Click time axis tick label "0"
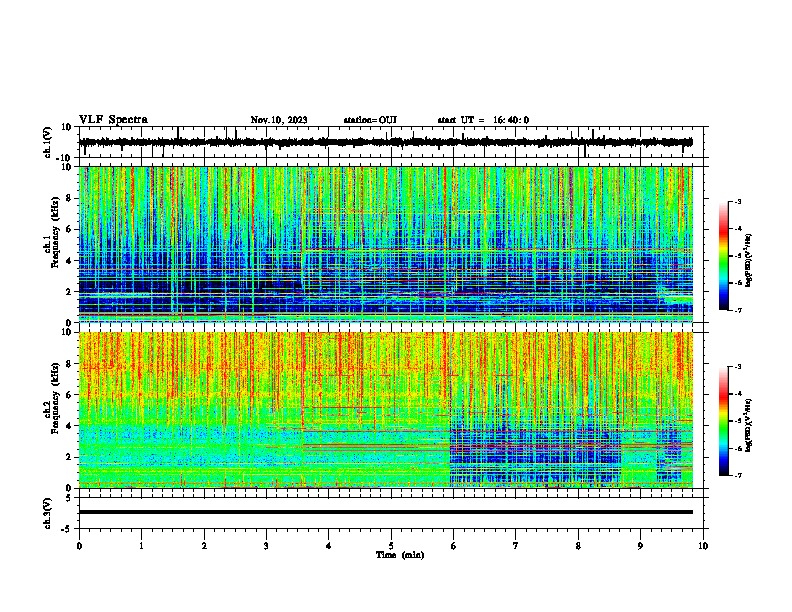Image resolution: width=792 pixels, height=612 pixels. (x=79, y=546)
